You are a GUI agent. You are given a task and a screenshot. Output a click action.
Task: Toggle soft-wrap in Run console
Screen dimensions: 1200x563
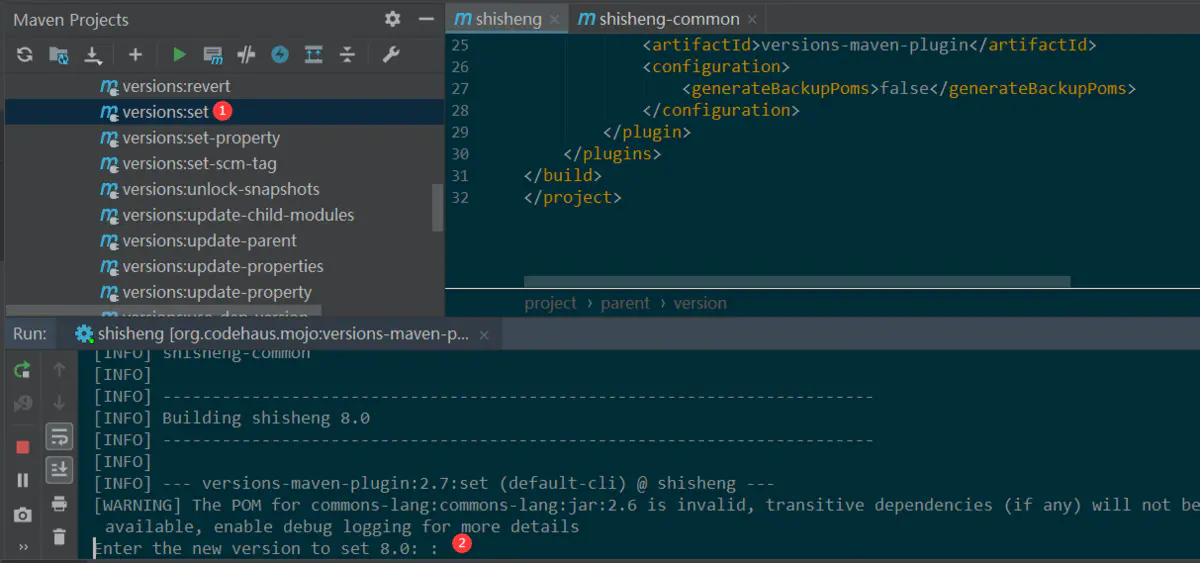[x=59, y=437]
